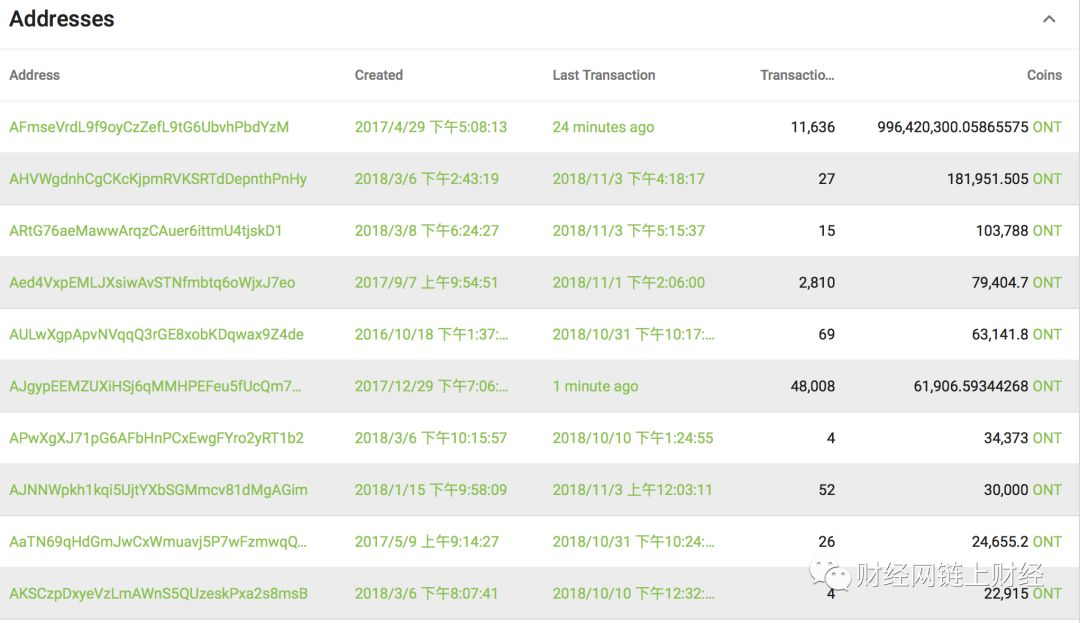Click last transaction 2018/11/1 下午2:06:00

pos(629,282)
